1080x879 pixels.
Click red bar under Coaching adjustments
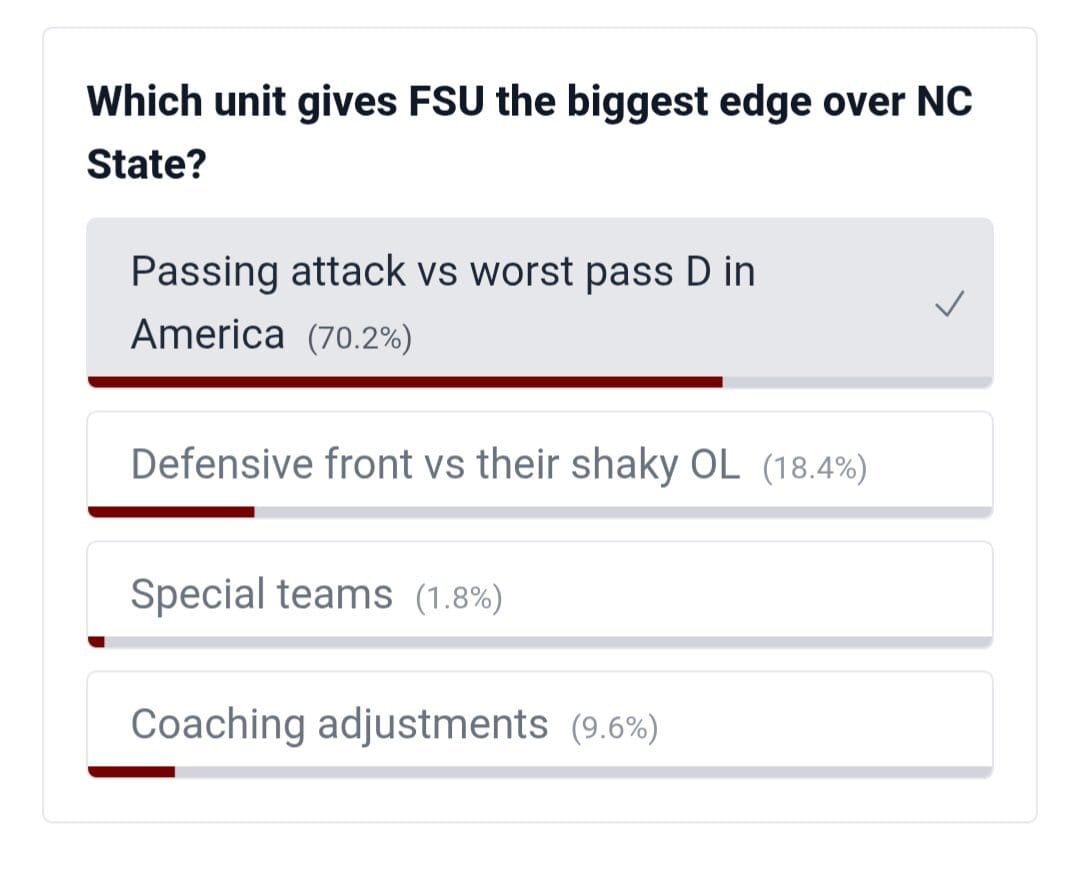point(131,771)
